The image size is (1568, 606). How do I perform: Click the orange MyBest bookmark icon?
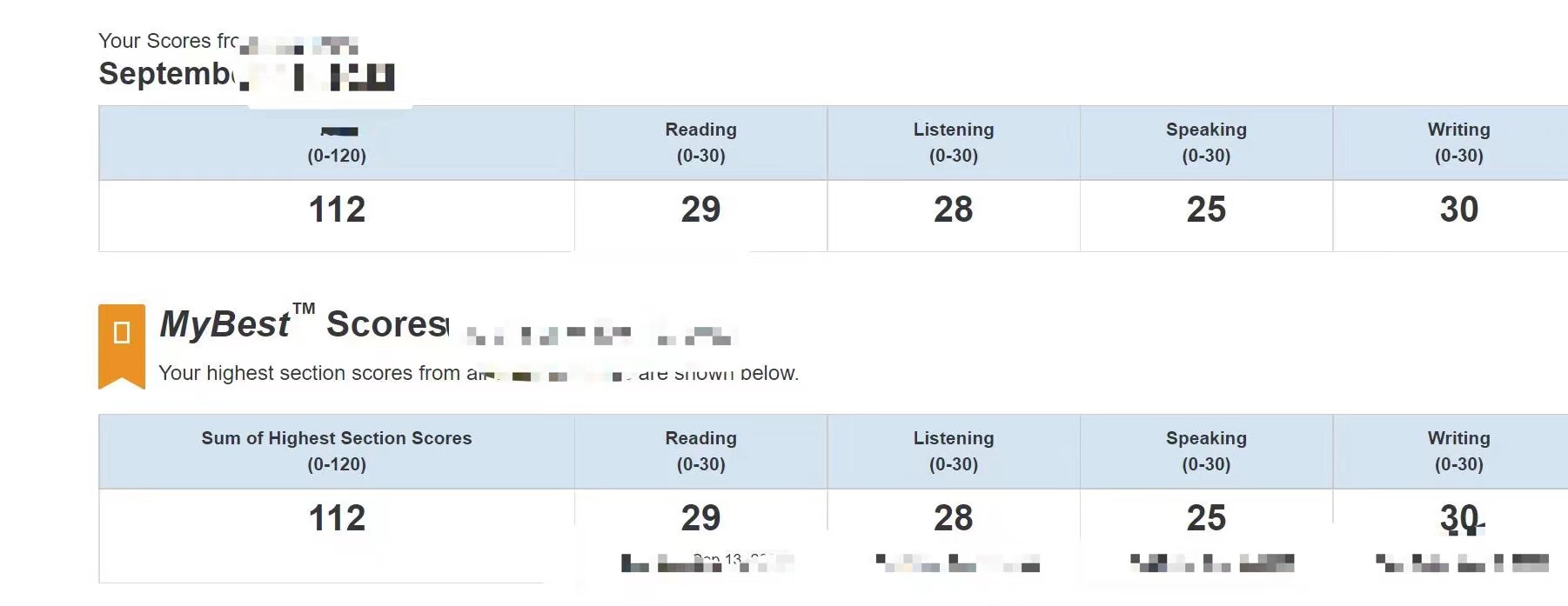click(122, 346)
